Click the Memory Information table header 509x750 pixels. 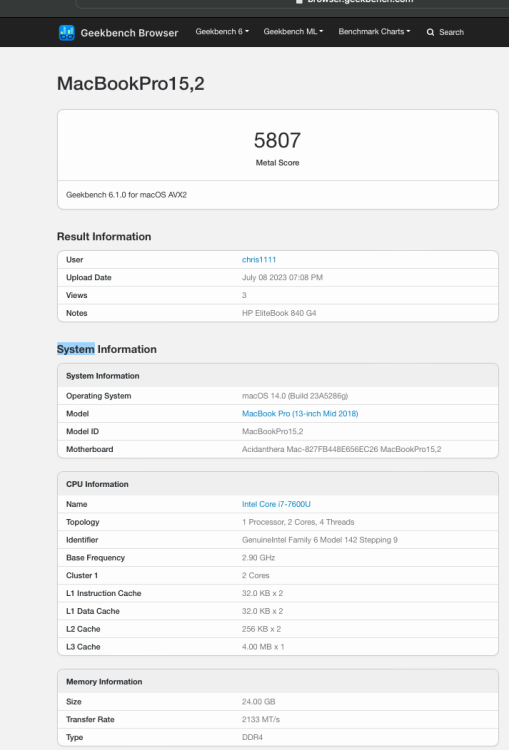278,682
